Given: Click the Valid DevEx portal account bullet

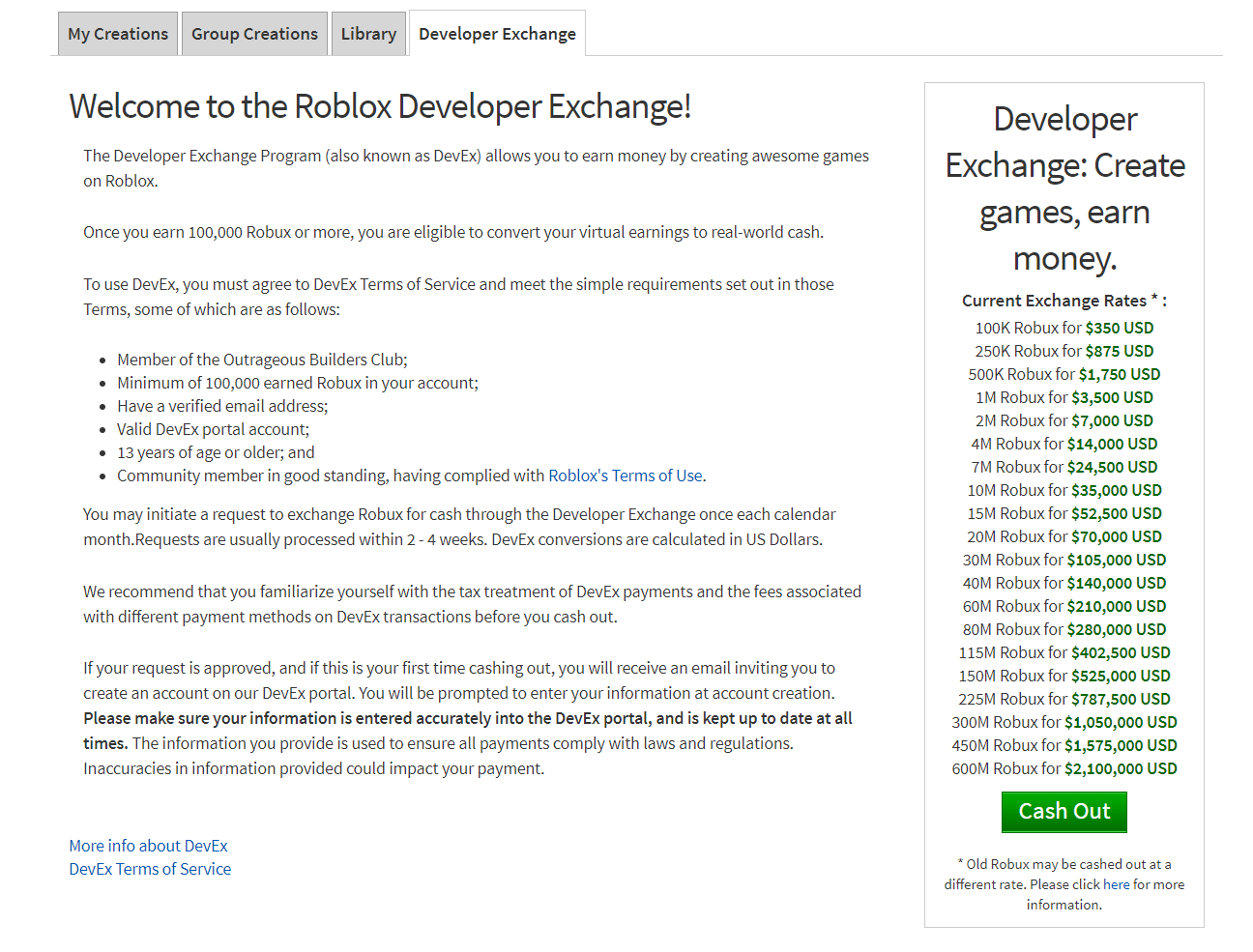Looking at the screenshot, I should click(213, 429).
